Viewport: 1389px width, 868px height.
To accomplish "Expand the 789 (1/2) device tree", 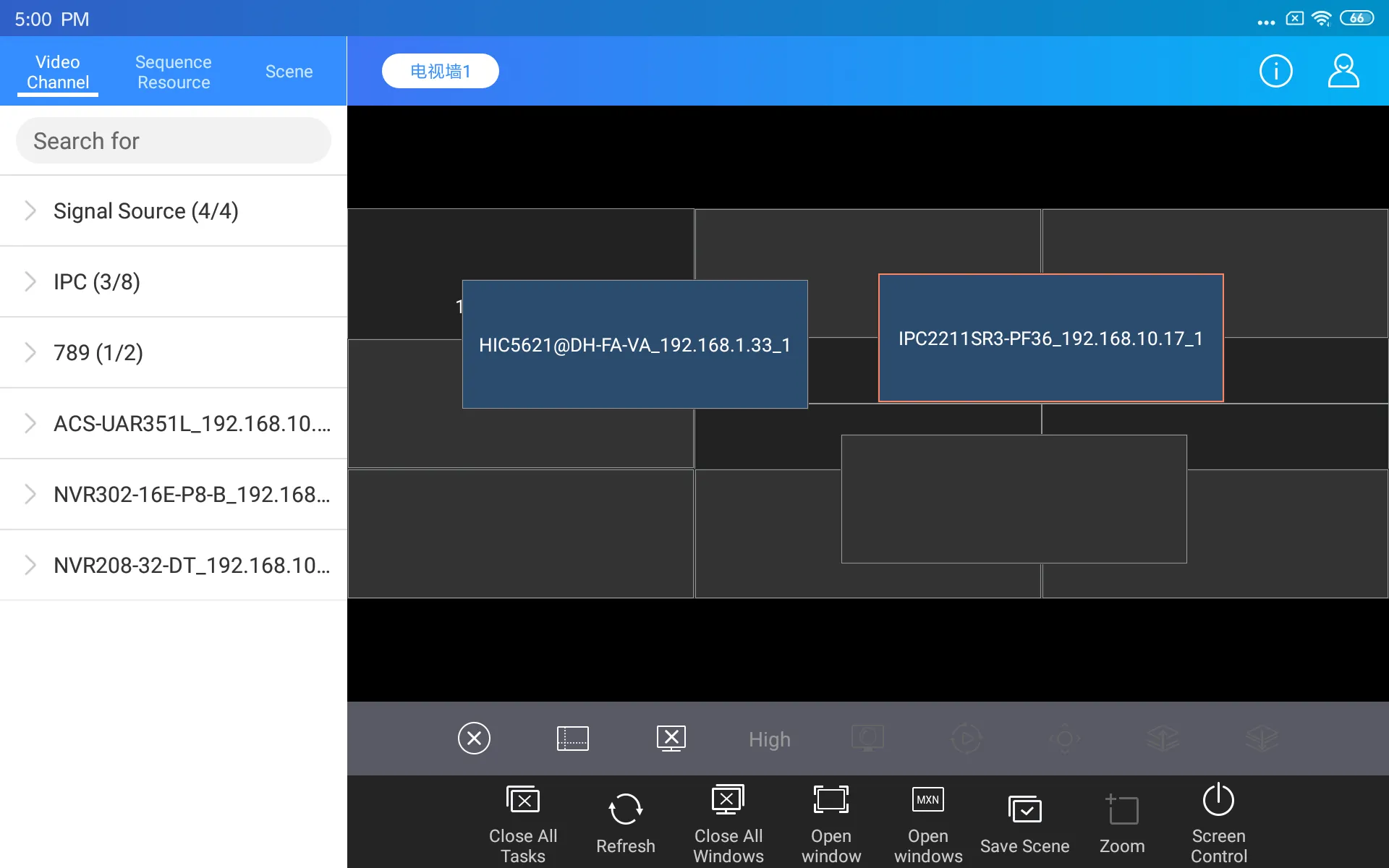I will pos(29,351).
